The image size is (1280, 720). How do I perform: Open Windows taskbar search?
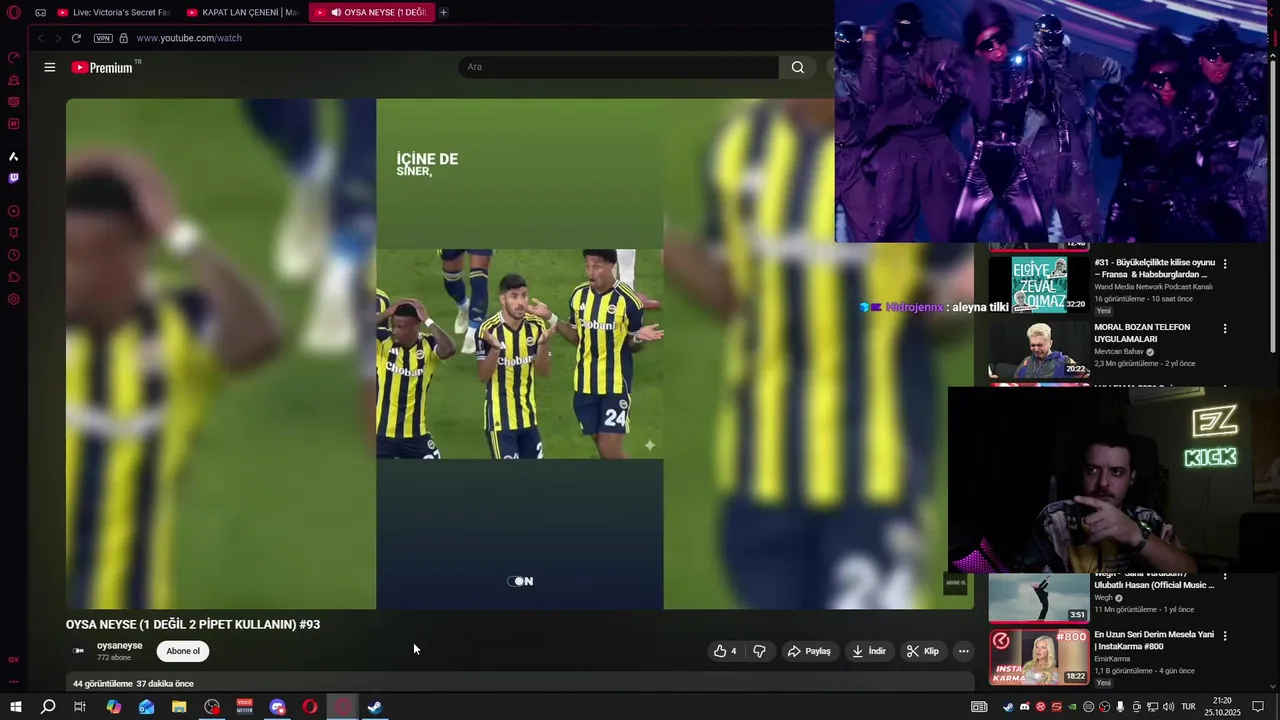point(48,707)
